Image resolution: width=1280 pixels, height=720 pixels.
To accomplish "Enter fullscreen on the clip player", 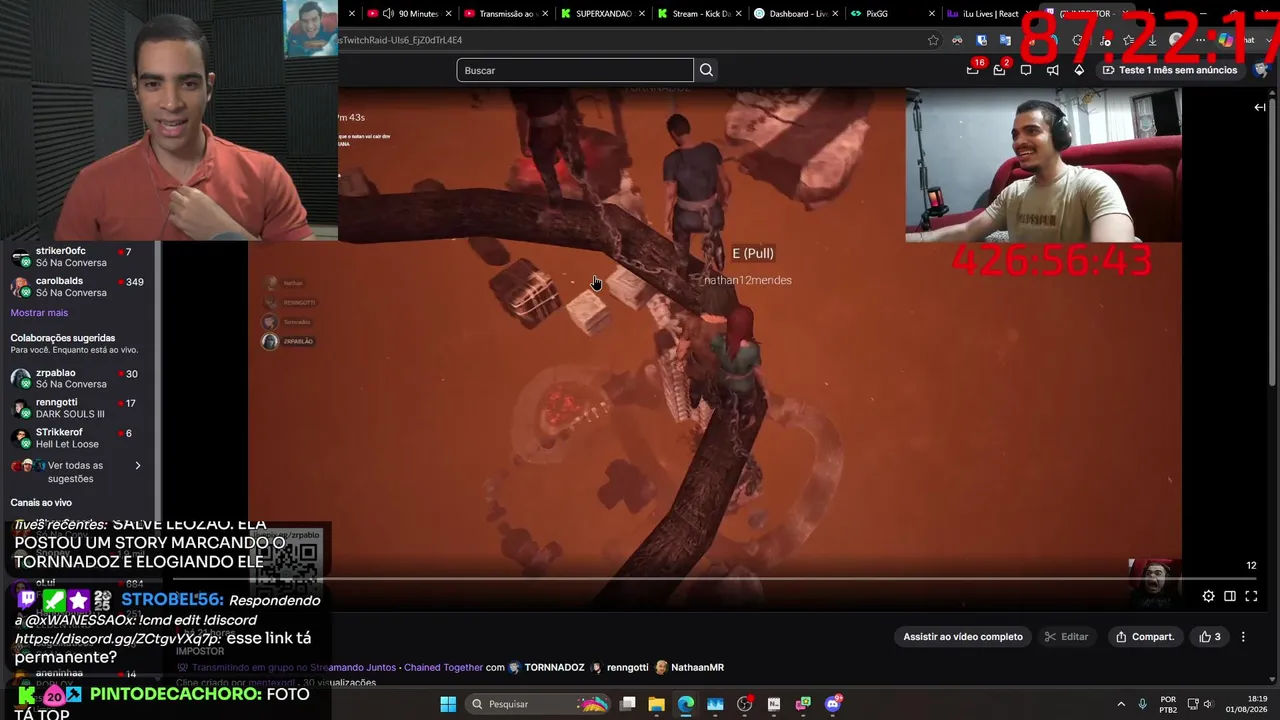I will [1251, 596].
